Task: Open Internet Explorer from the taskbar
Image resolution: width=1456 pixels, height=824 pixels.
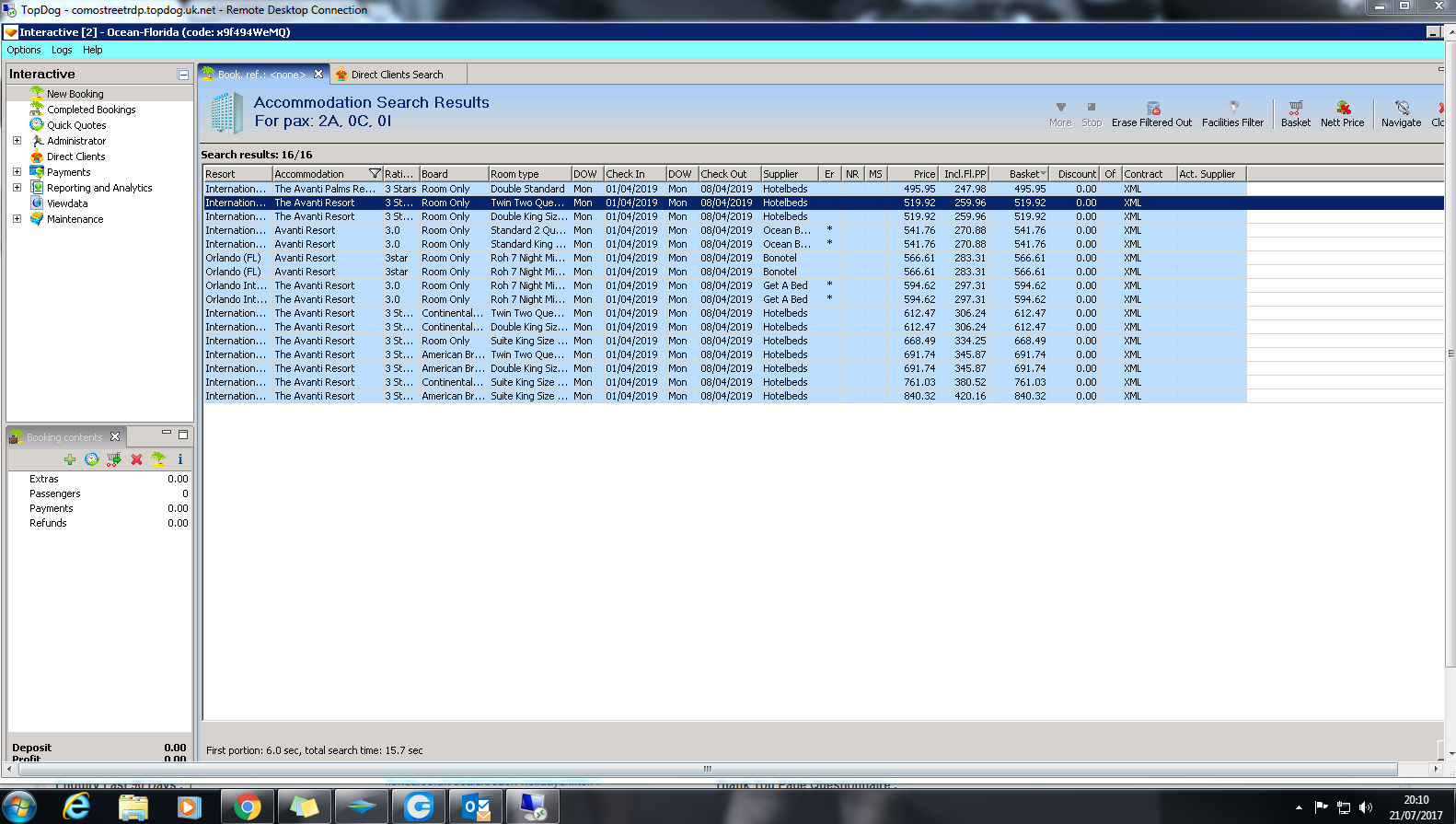Action: [x=76, y=807]
